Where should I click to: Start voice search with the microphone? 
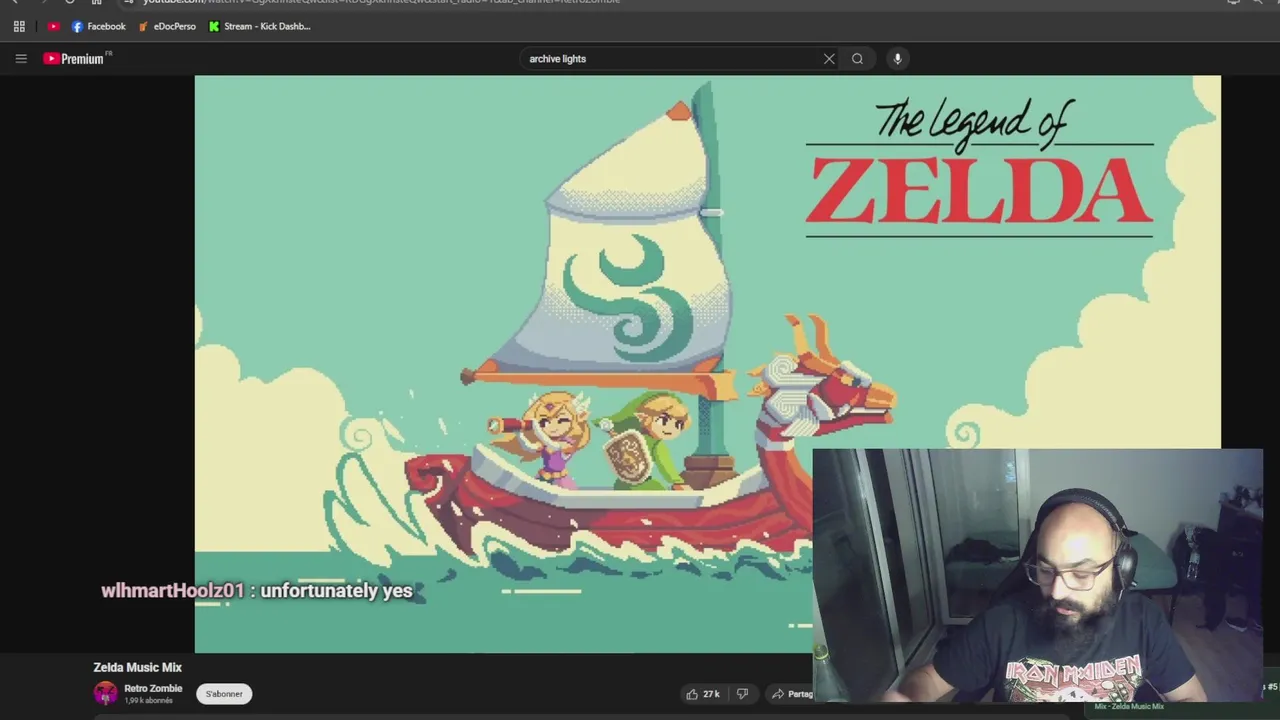pos(897,59)
